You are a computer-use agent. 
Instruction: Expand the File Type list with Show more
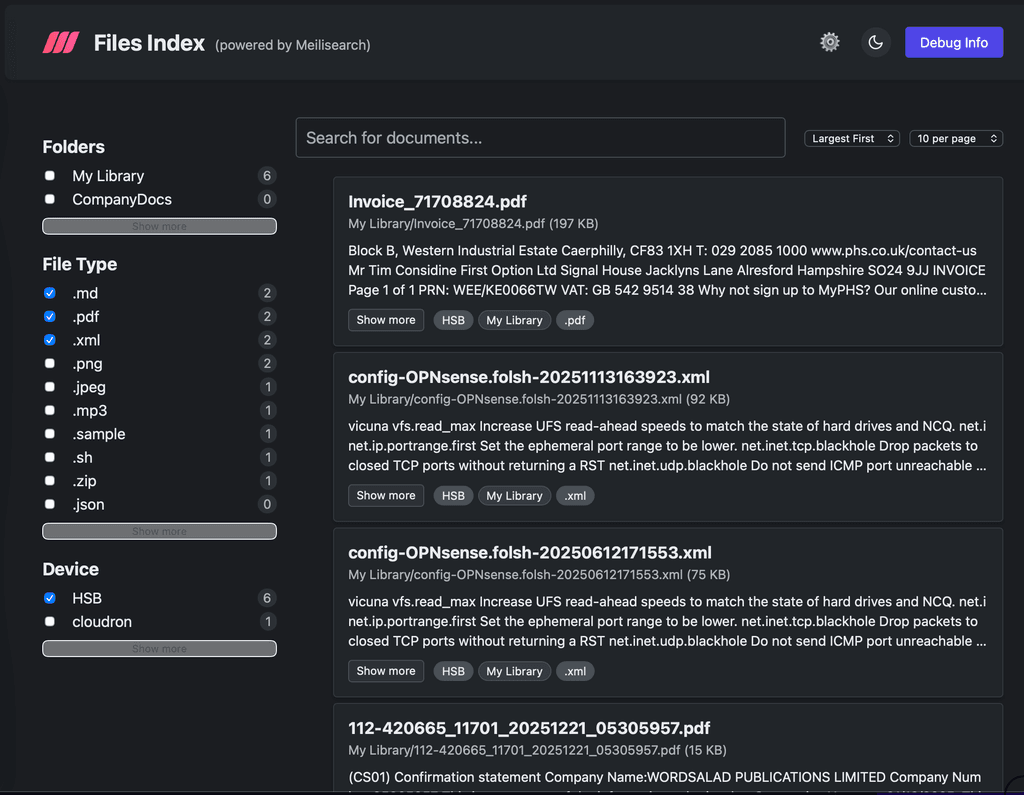pos(159,531)
